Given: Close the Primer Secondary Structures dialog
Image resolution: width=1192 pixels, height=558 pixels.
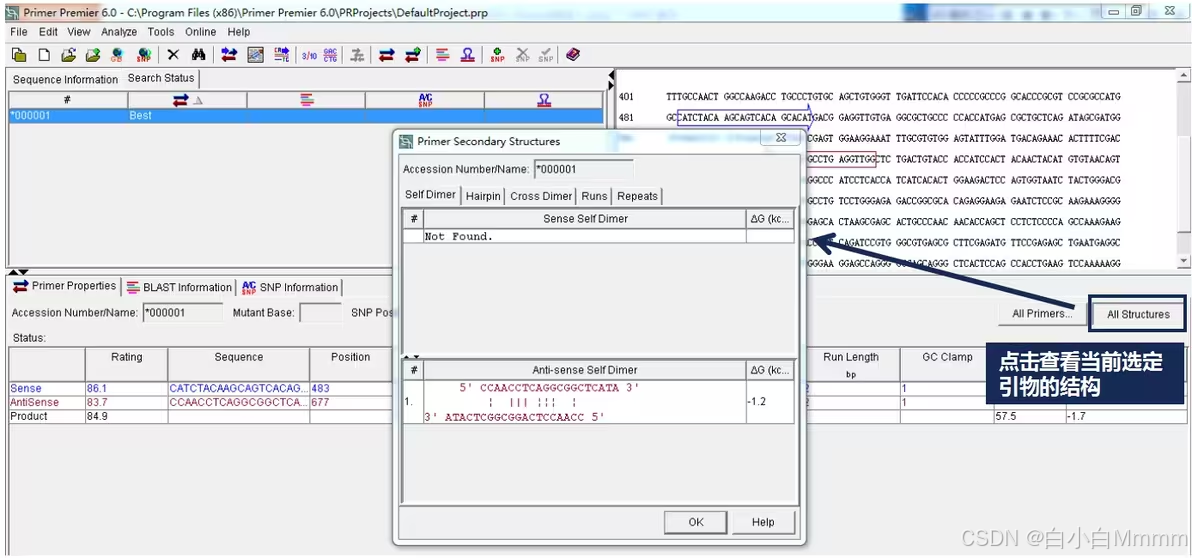Looking at the screenshot, I should pyautogui.click(x=780, y=138).
